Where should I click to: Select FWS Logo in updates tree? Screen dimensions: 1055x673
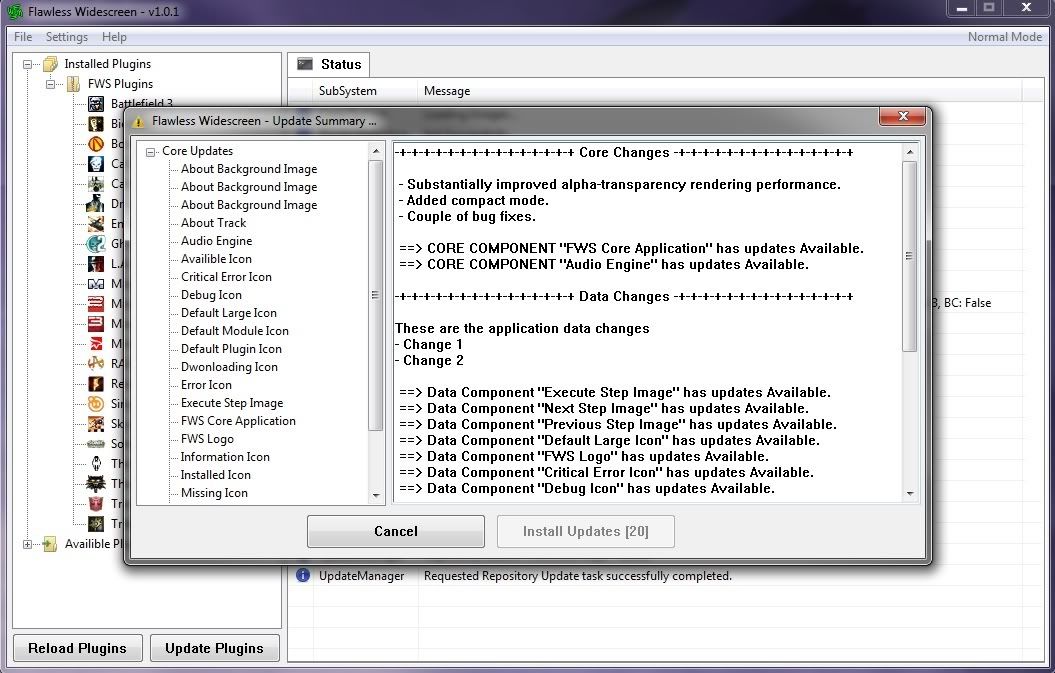[x=207, y=439]
